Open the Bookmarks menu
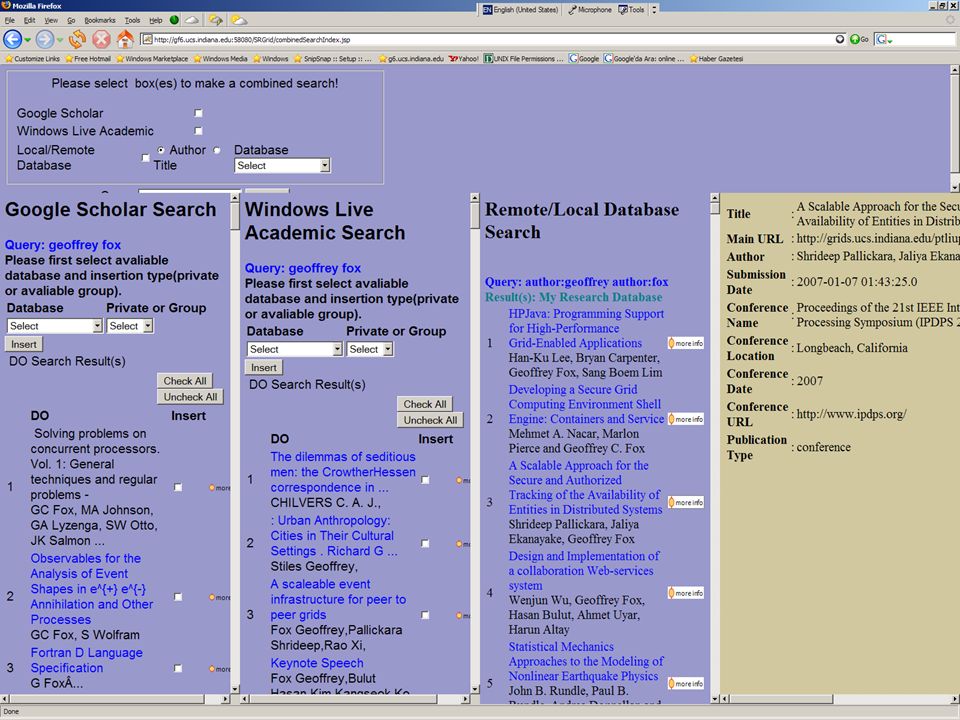The height and width of the screenshot is (720, 960). [x=100, y=20]
